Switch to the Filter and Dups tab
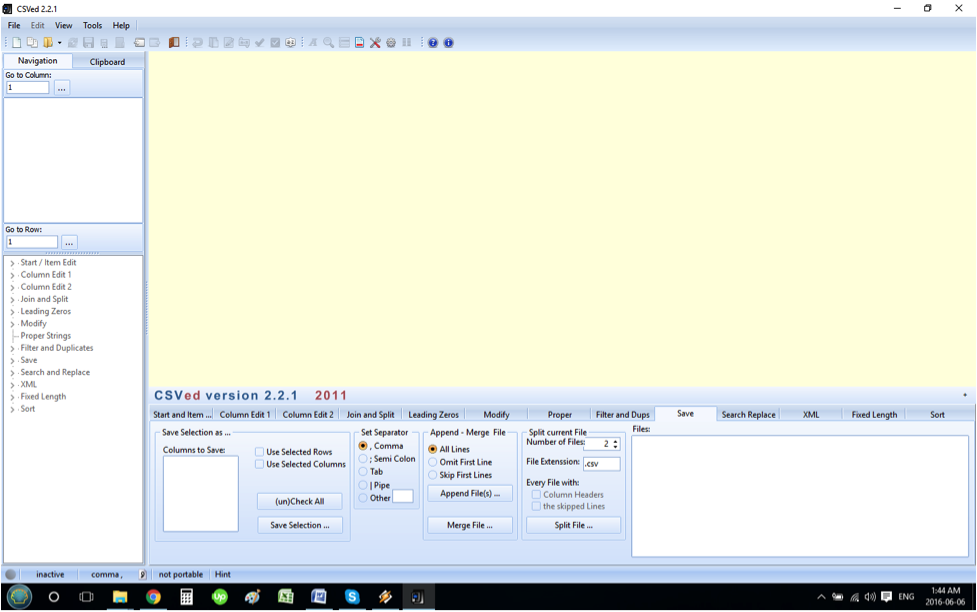977x612 pixels. (622, 414)
